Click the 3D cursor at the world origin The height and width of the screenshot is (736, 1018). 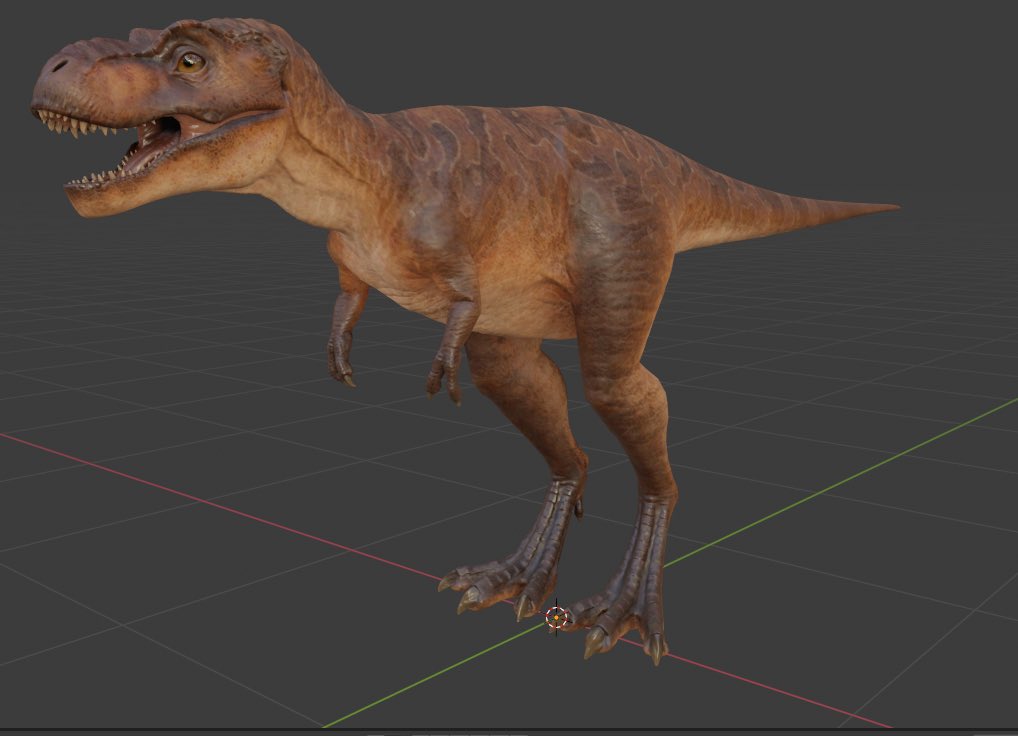[x=556, y=617]
